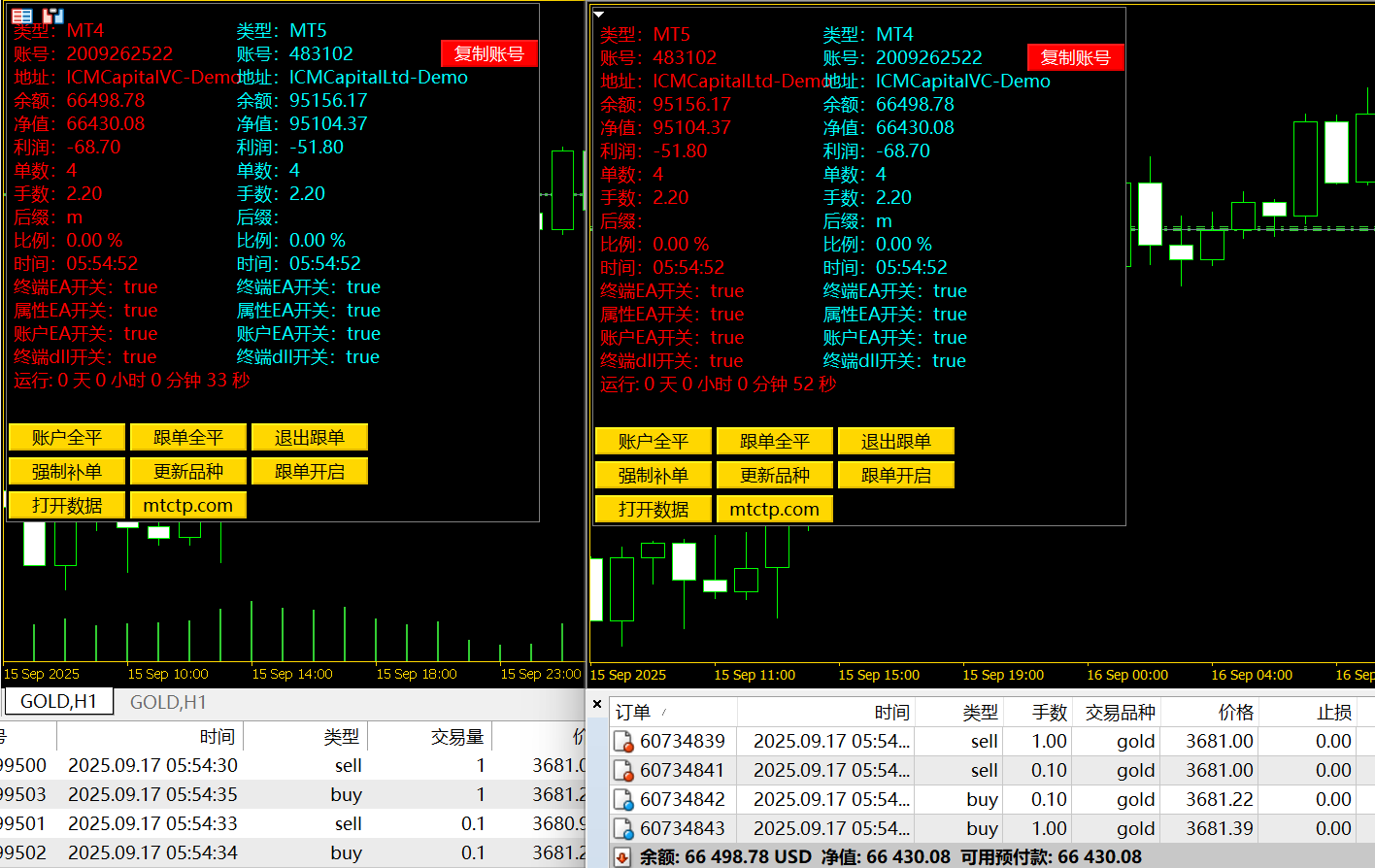This screenshot has height=868, width=1375.
Task: Click 账户全平 in the left panel
Action: tap(67, 438)
